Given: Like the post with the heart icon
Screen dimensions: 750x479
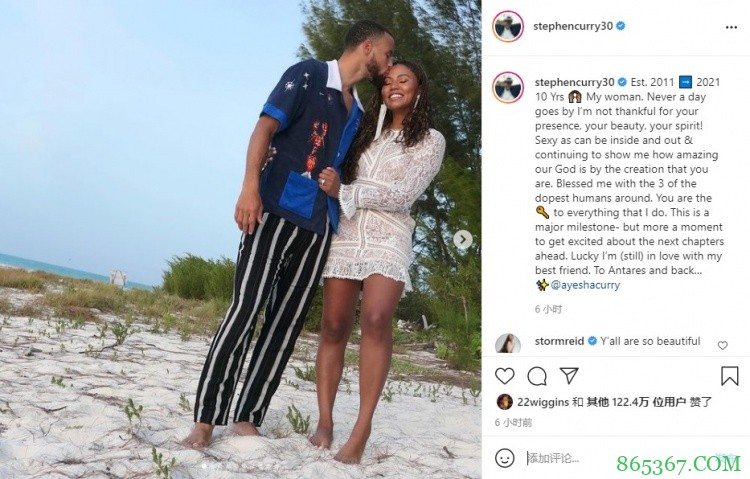Looking at the screenshot, I should 504,376.
